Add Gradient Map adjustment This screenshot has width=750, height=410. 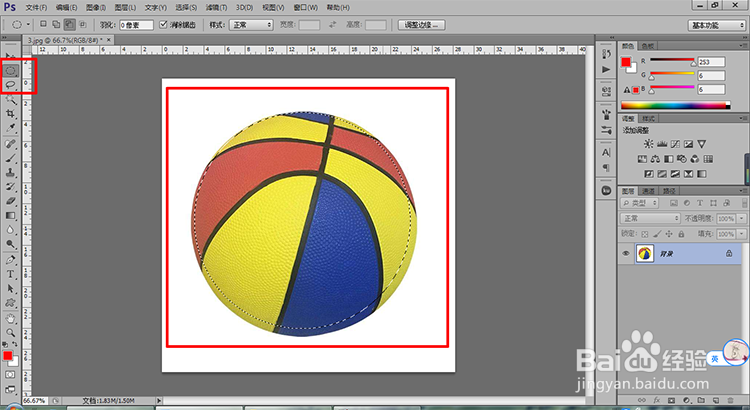click(x=702, y=174)
